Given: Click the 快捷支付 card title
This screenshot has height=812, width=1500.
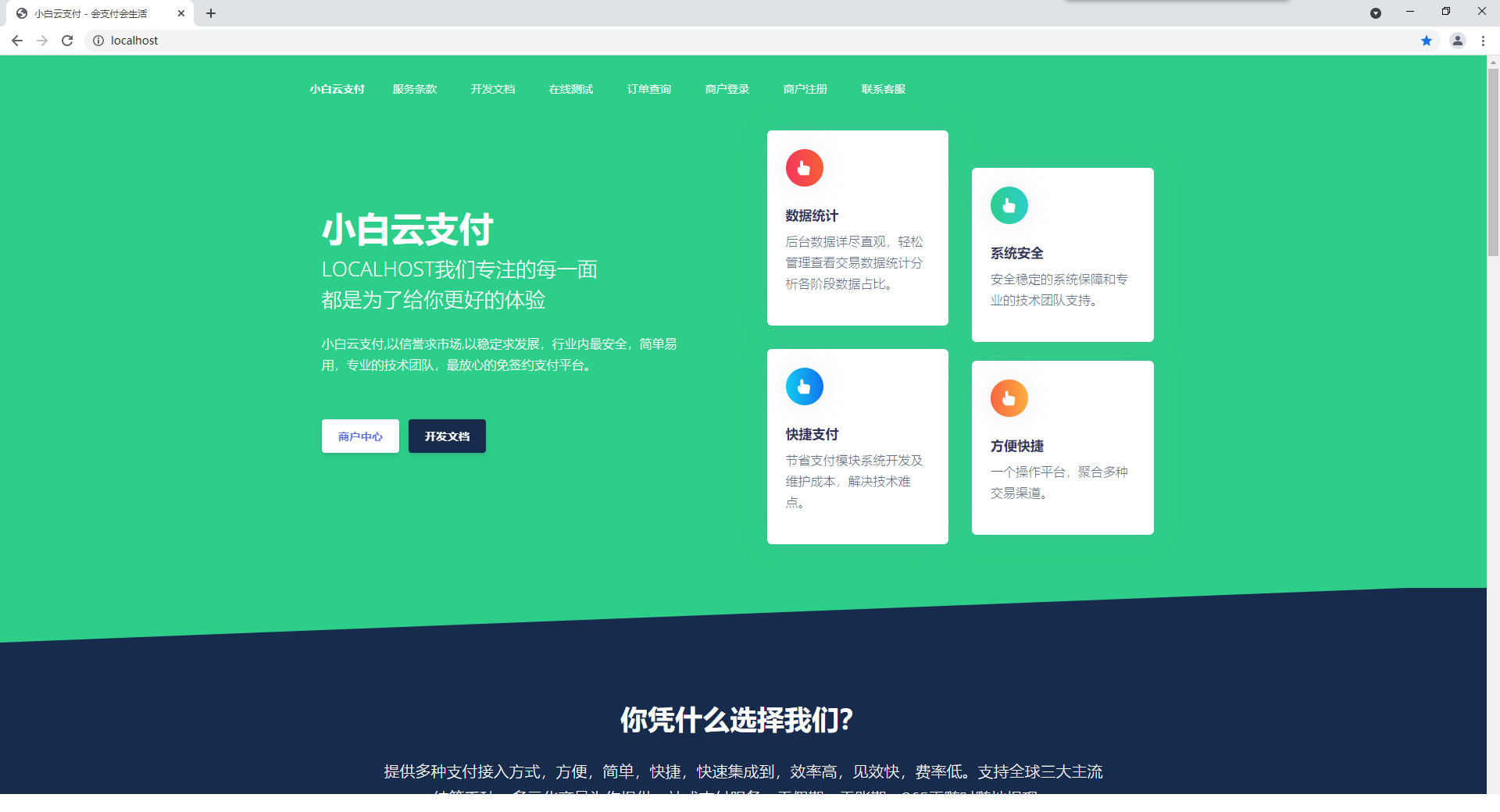Looking at the screenshot, I should coord(812,434).
